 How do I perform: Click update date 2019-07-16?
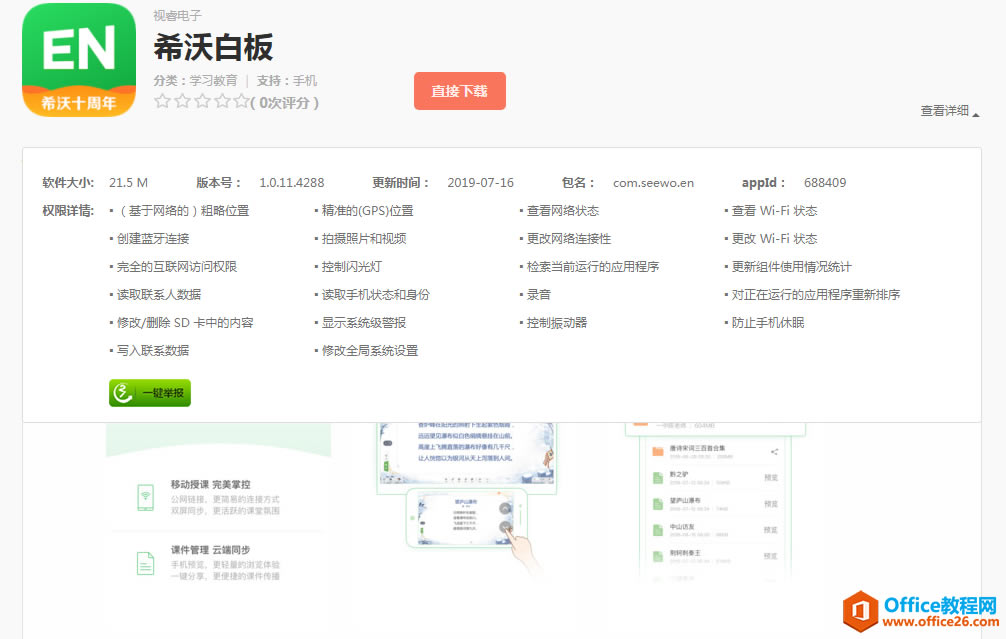[x=481, y=183]
